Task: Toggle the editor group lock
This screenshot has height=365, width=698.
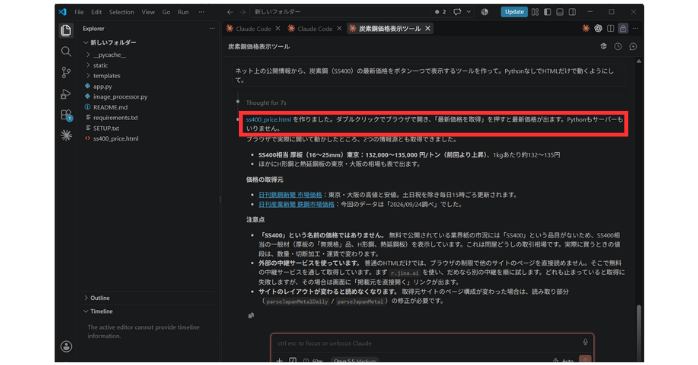Action: (623, 28)
